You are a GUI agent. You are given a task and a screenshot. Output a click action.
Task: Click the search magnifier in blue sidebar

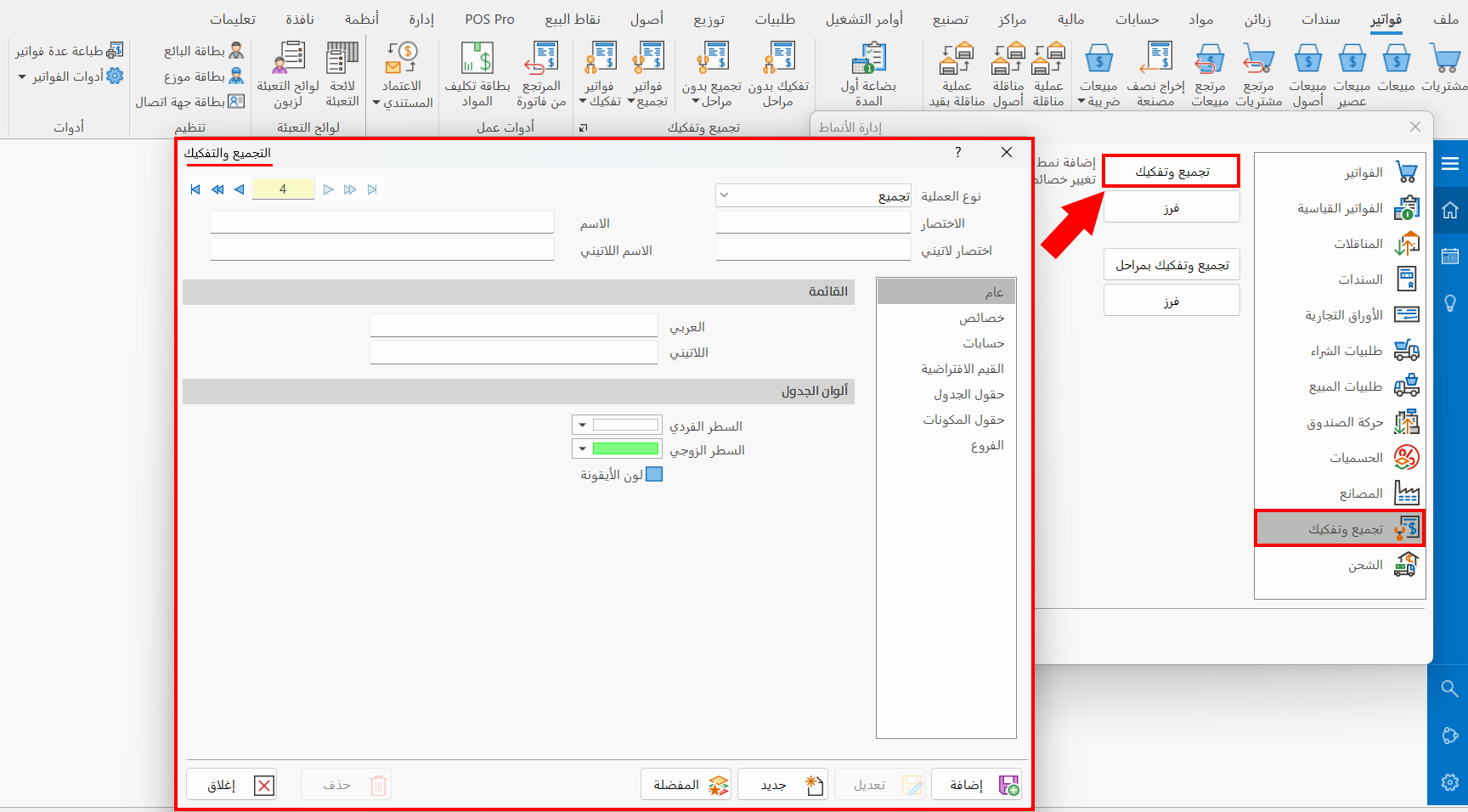[x=1450, y=689]
